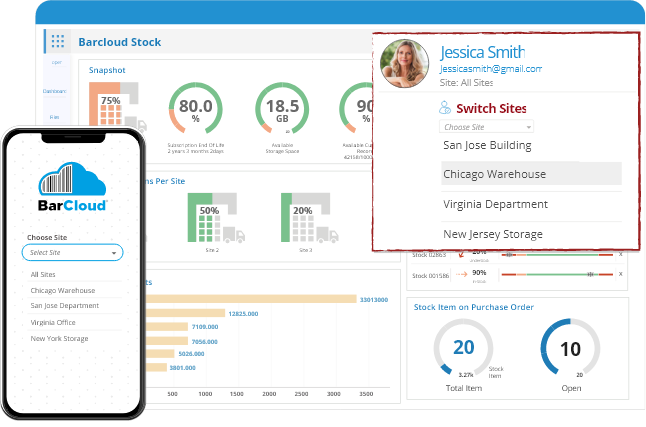Select San Jose Building site
This screenshot has width=646, height=427.
point(487,145)
